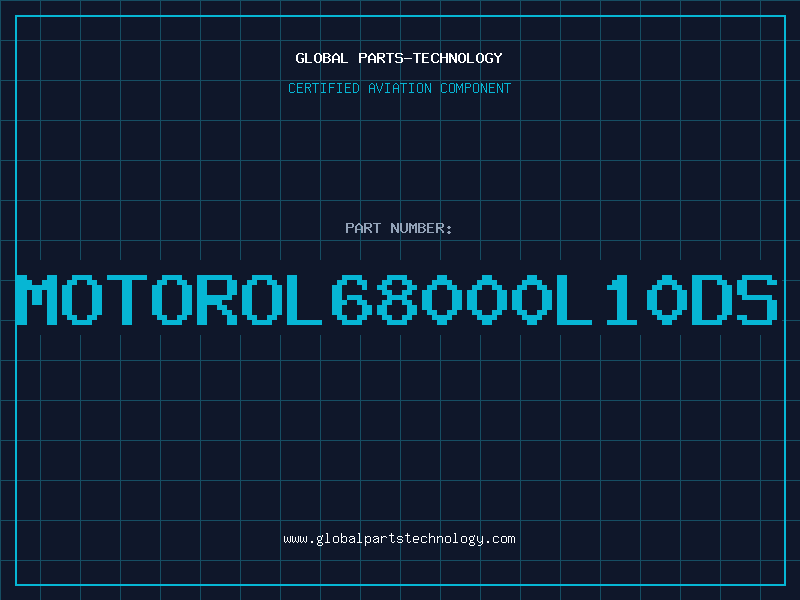The height and width of the screenshot is (600, 800).
Task: Select the COMPONENT word in subtitle
Action: click(x=476, y=88)
